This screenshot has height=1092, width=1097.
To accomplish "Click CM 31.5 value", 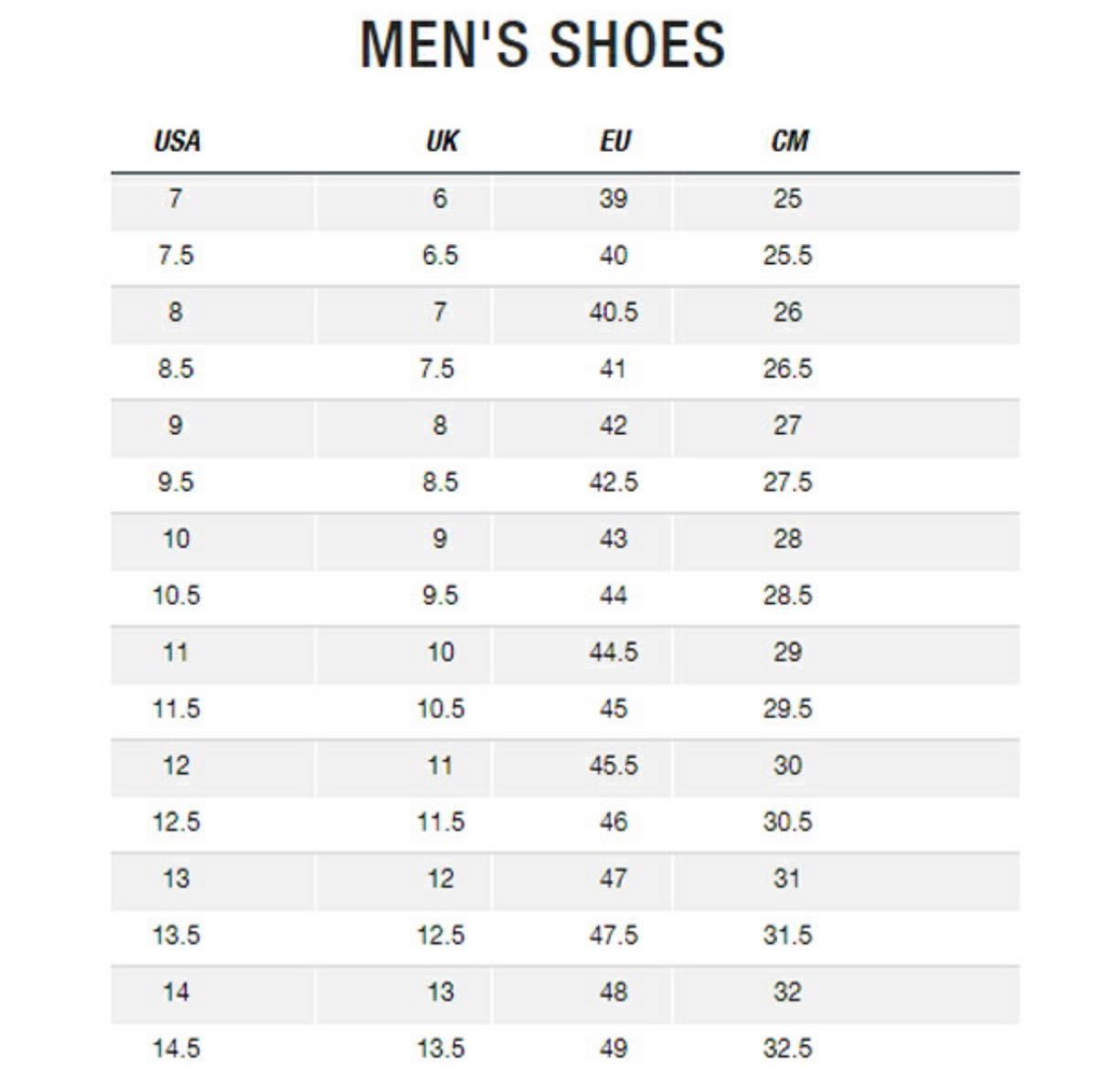I will 787,935.
